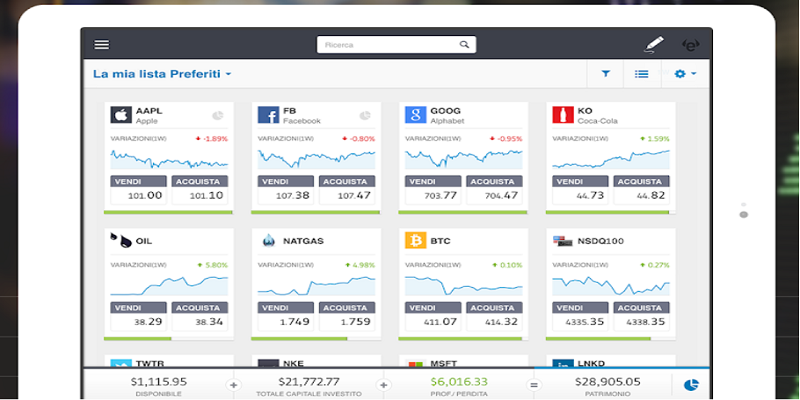Click the Bitcoin BTC icon
Viewport: 800px width, 400px height.
click(x=415, y=241)
